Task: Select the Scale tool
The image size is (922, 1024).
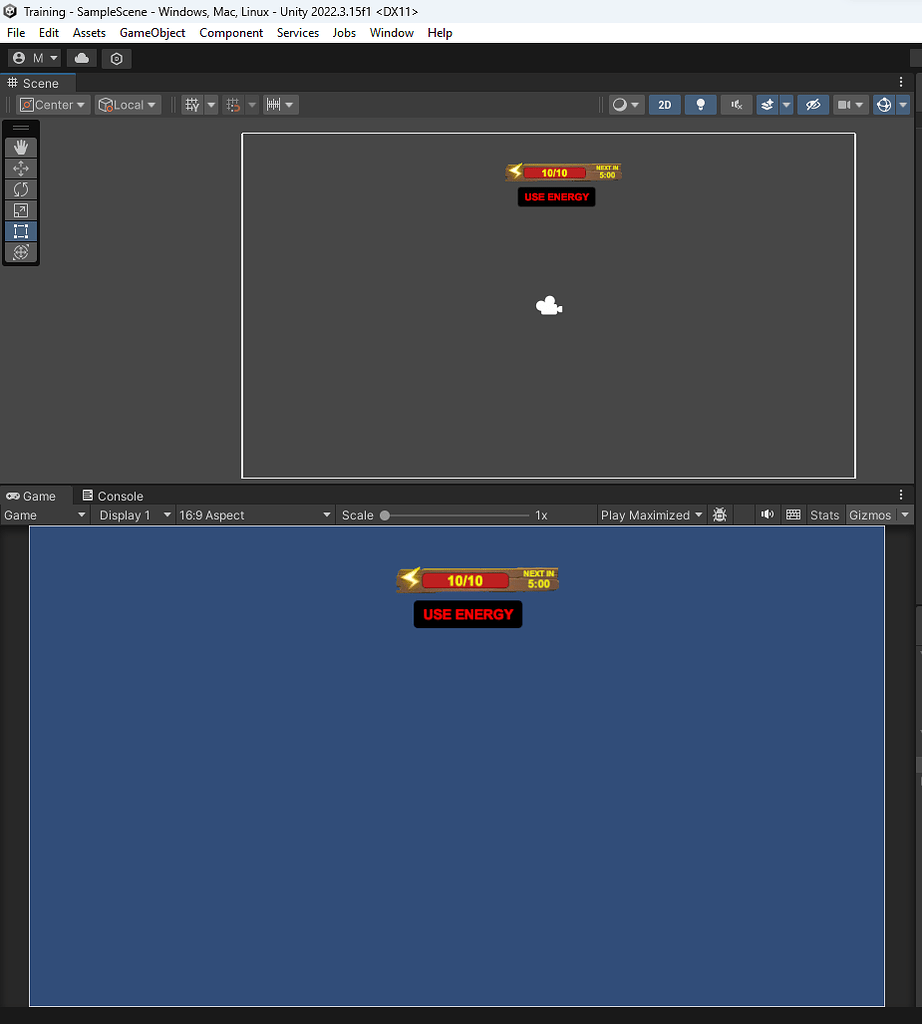Action: pos(20,210)
